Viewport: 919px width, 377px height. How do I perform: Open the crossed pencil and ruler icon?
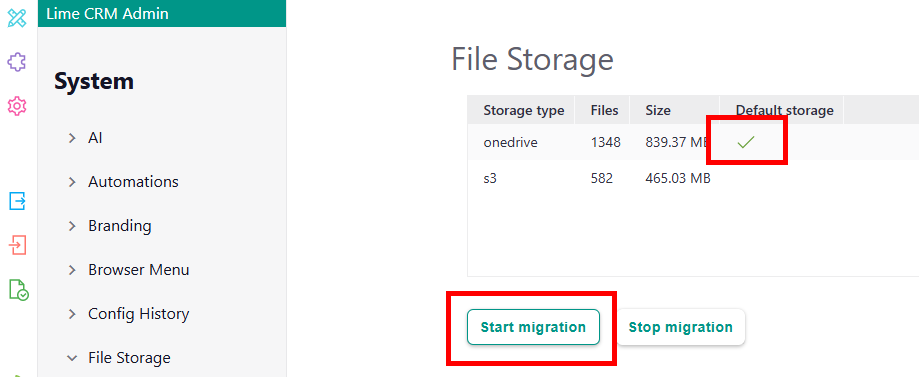point(17,18)
